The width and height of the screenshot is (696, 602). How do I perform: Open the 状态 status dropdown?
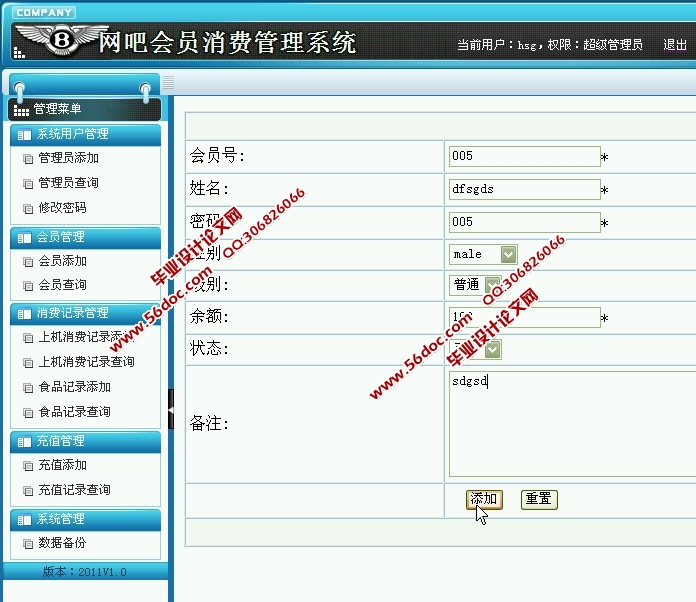click(475, 349)
